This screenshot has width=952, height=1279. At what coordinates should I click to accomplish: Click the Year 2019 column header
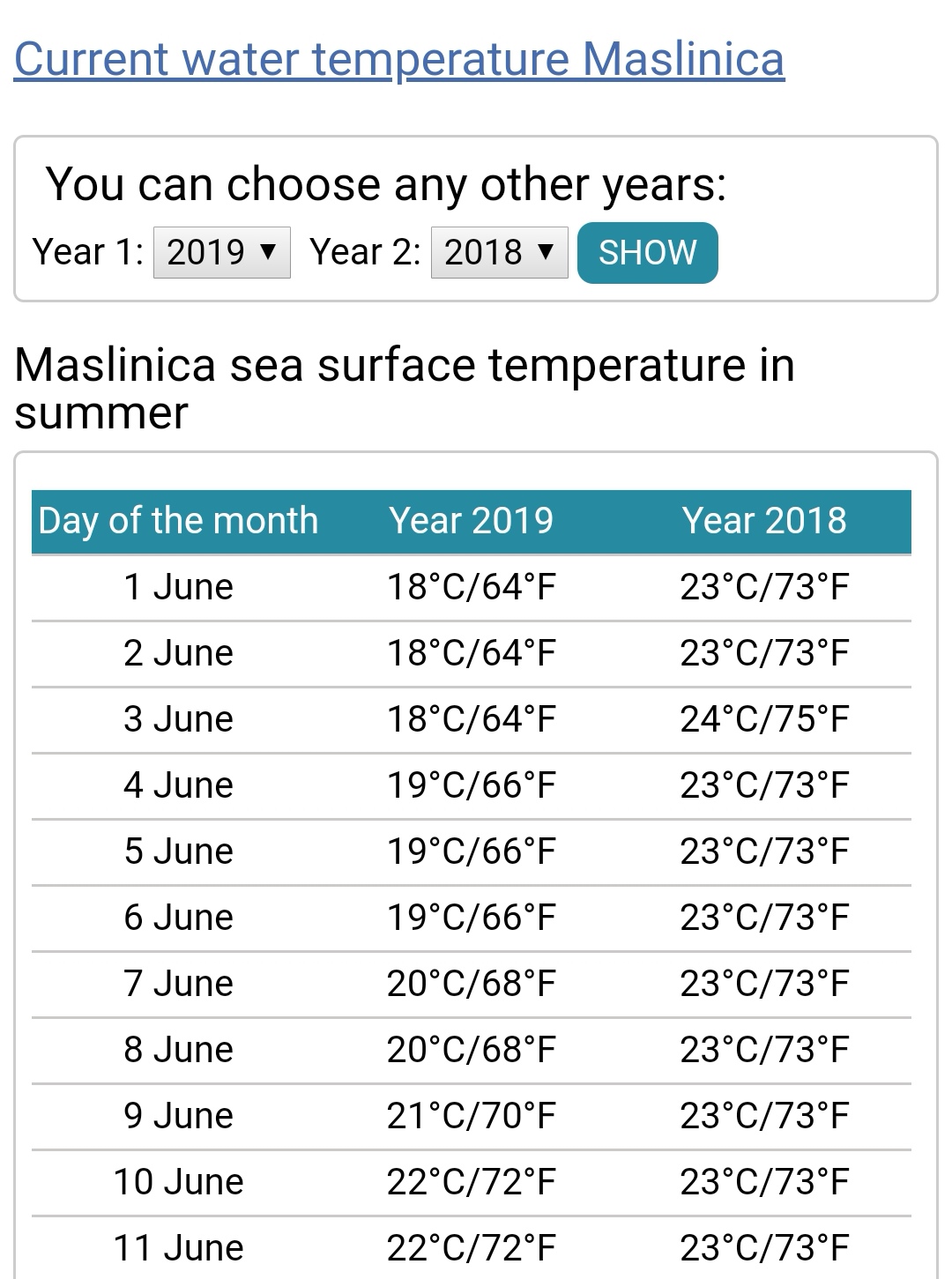[471, 520]
